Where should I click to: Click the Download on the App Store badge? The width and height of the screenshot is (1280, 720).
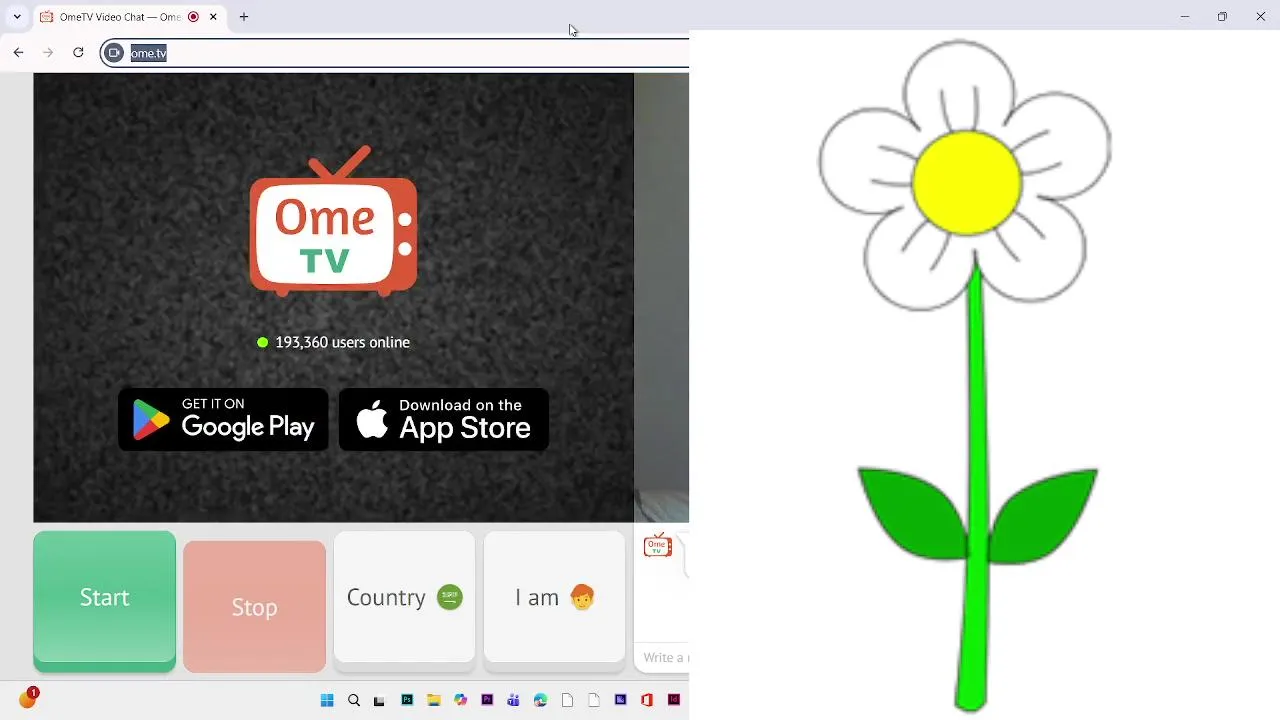(x=444, y=419)
